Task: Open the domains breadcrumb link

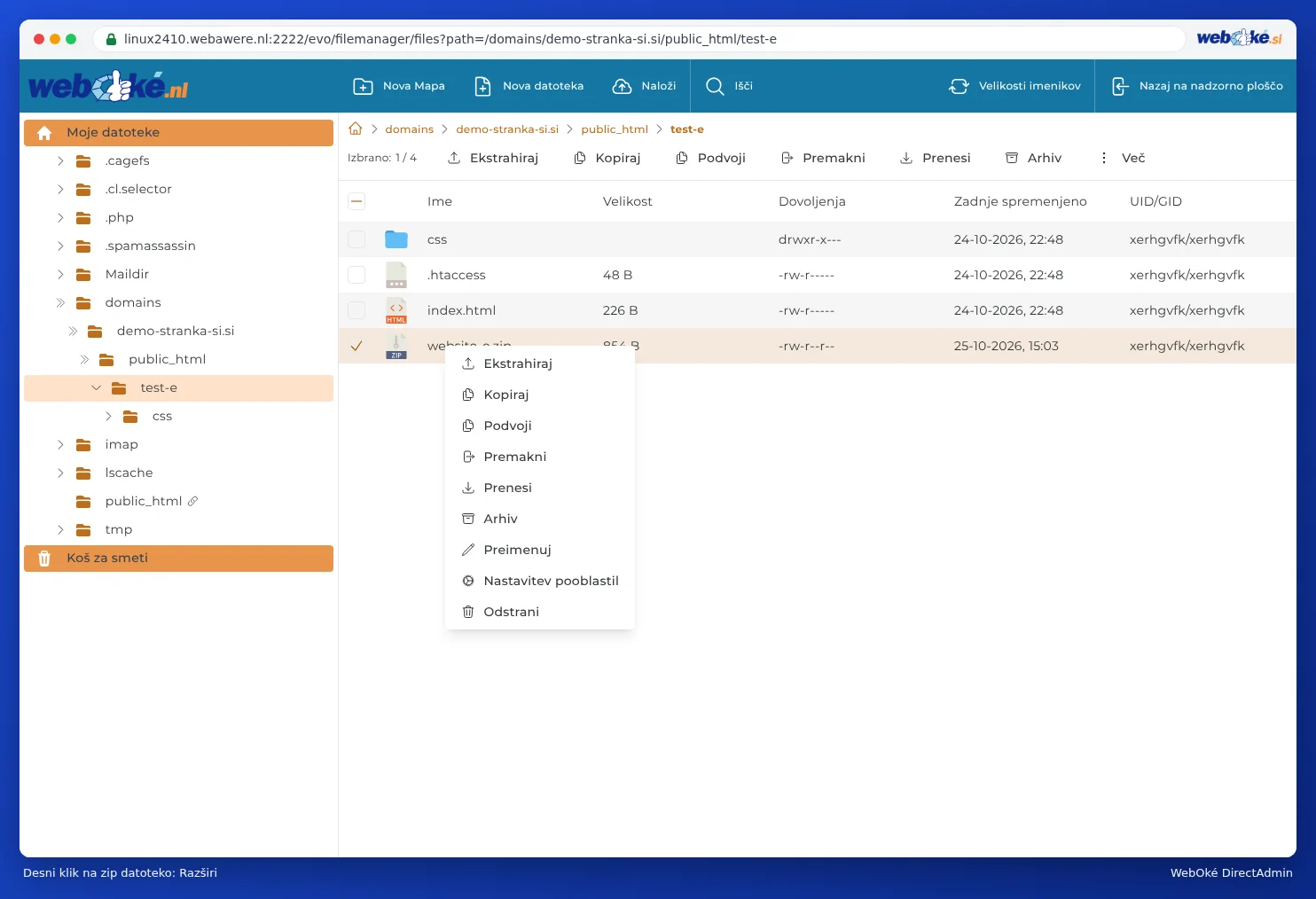Action: click(409, 129)
